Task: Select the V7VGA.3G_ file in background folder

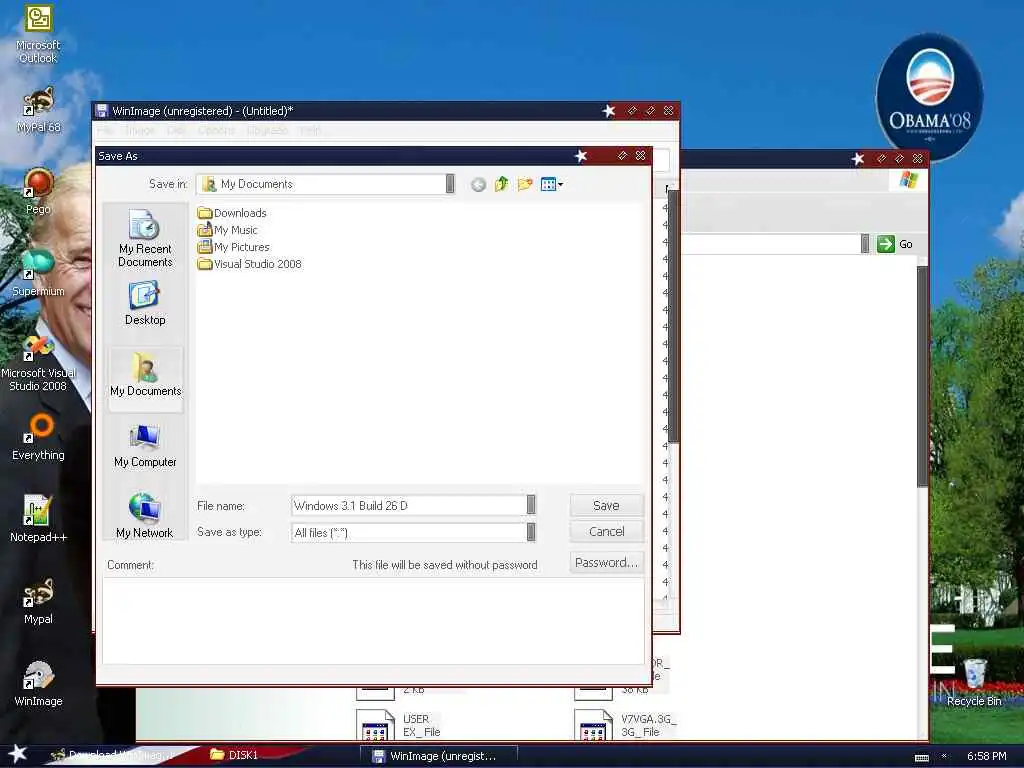Action: pos(626,725)
